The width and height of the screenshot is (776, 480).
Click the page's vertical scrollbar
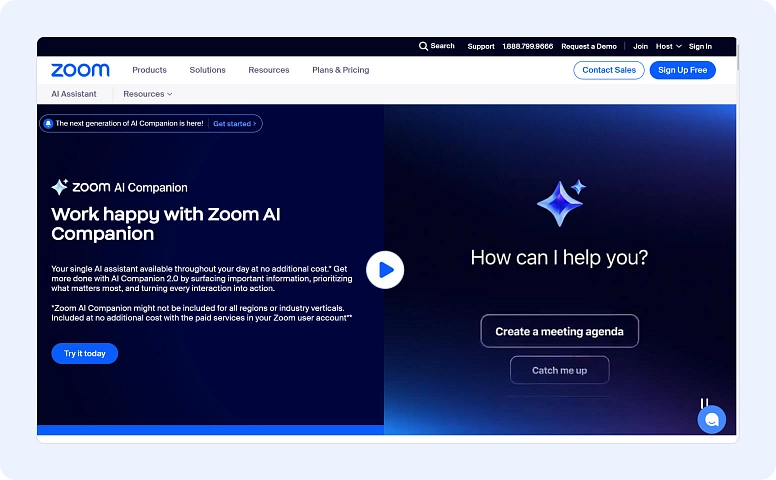(737, 57)
